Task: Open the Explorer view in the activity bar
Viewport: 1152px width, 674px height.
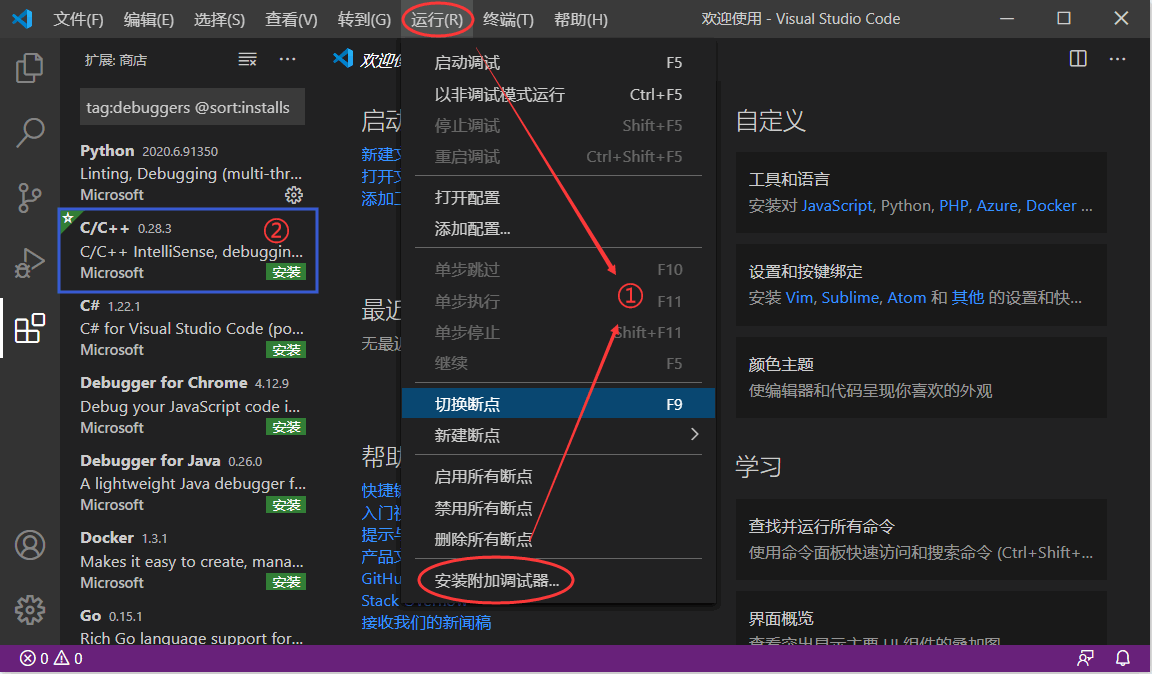Action: coord(29,67)
